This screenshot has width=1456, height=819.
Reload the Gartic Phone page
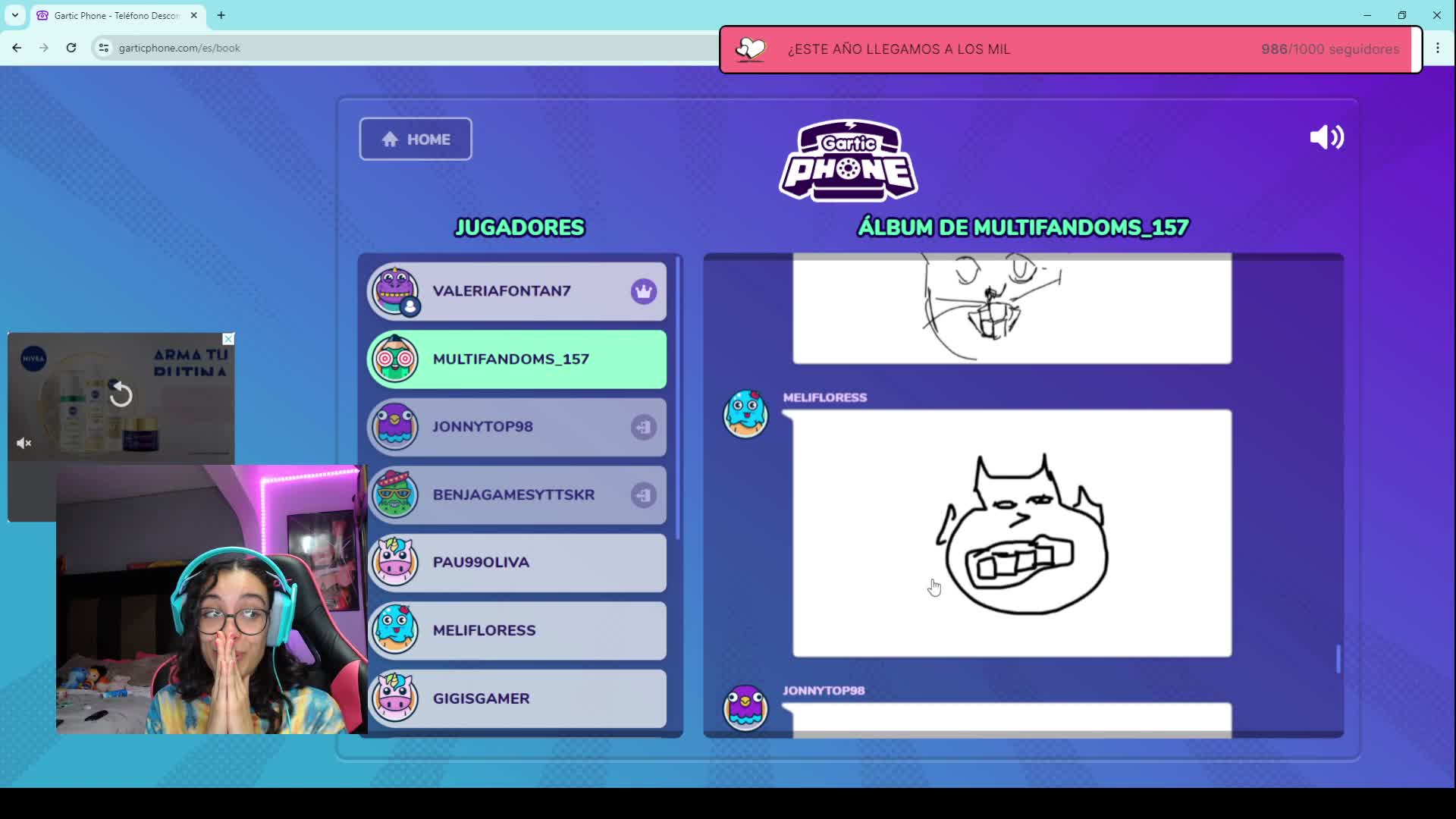click(71, 48)
